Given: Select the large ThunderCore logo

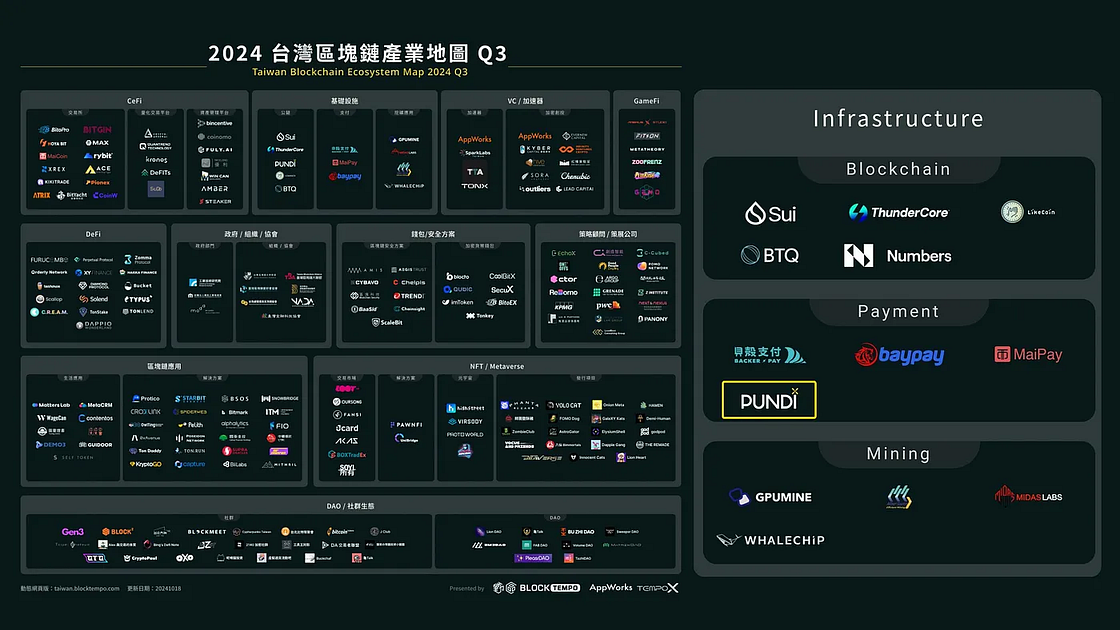Looking at the screenshot, I should [x=898, y=212].
